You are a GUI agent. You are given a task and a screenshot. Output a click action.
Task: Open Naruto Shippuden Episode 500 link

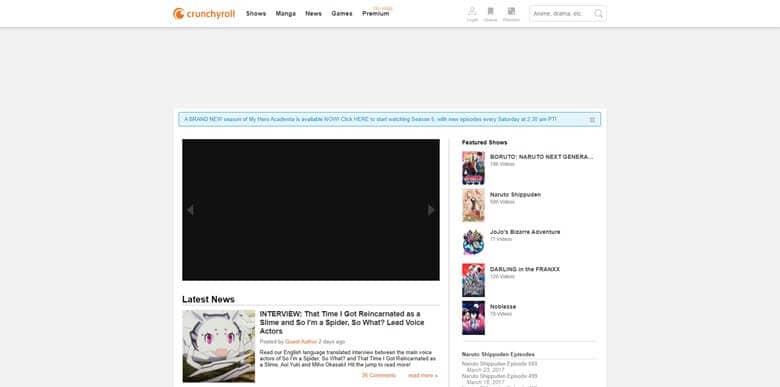[499, 364]
